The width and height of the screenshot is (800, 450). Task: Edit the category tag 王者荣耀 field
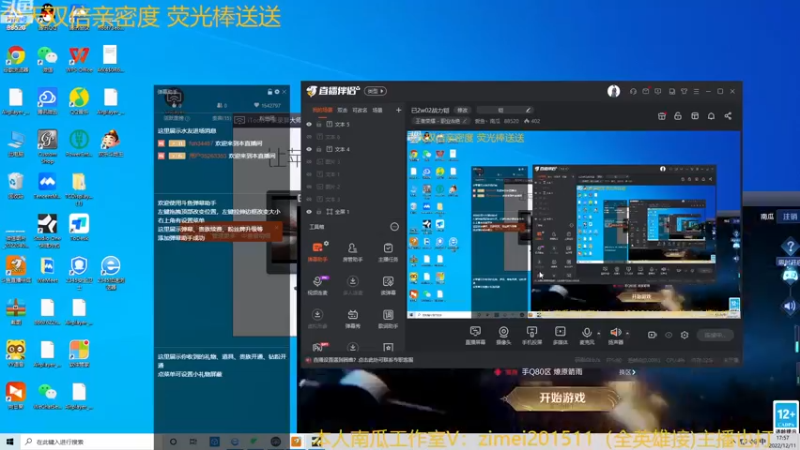coord(441,121)
